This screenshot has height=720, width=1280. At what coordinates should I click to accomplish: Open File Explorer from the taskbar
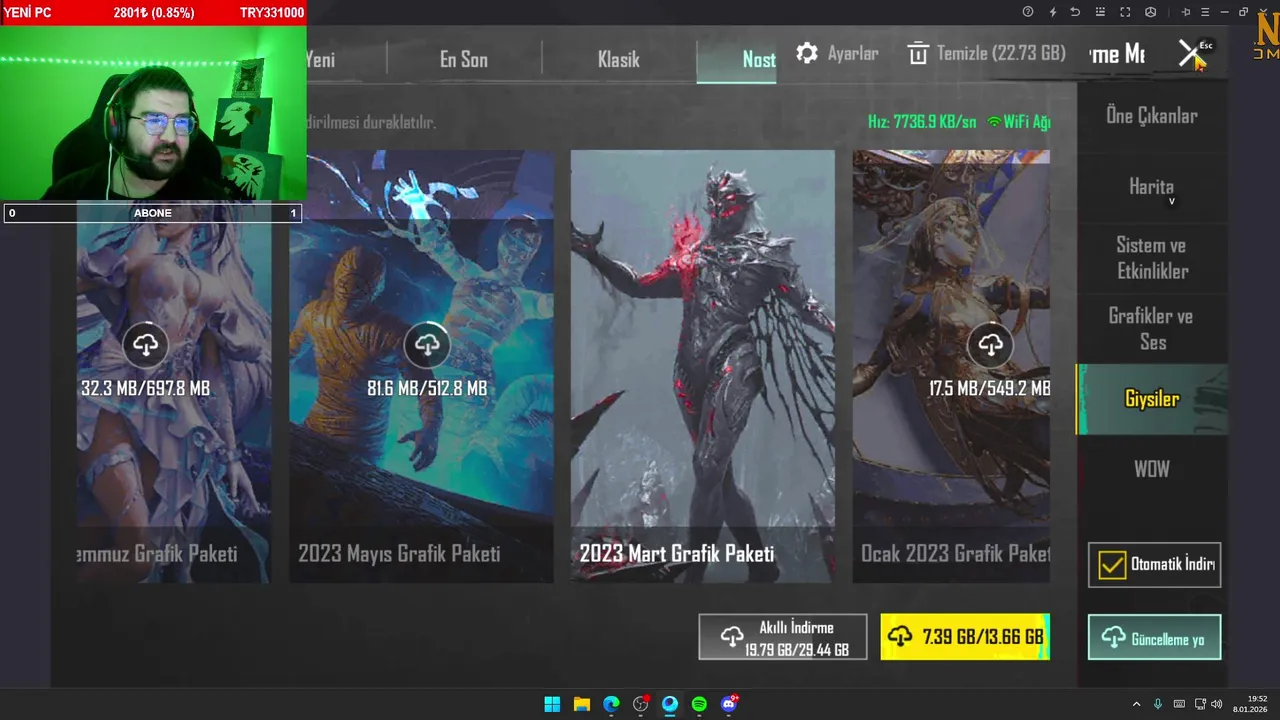pos(581,704)
